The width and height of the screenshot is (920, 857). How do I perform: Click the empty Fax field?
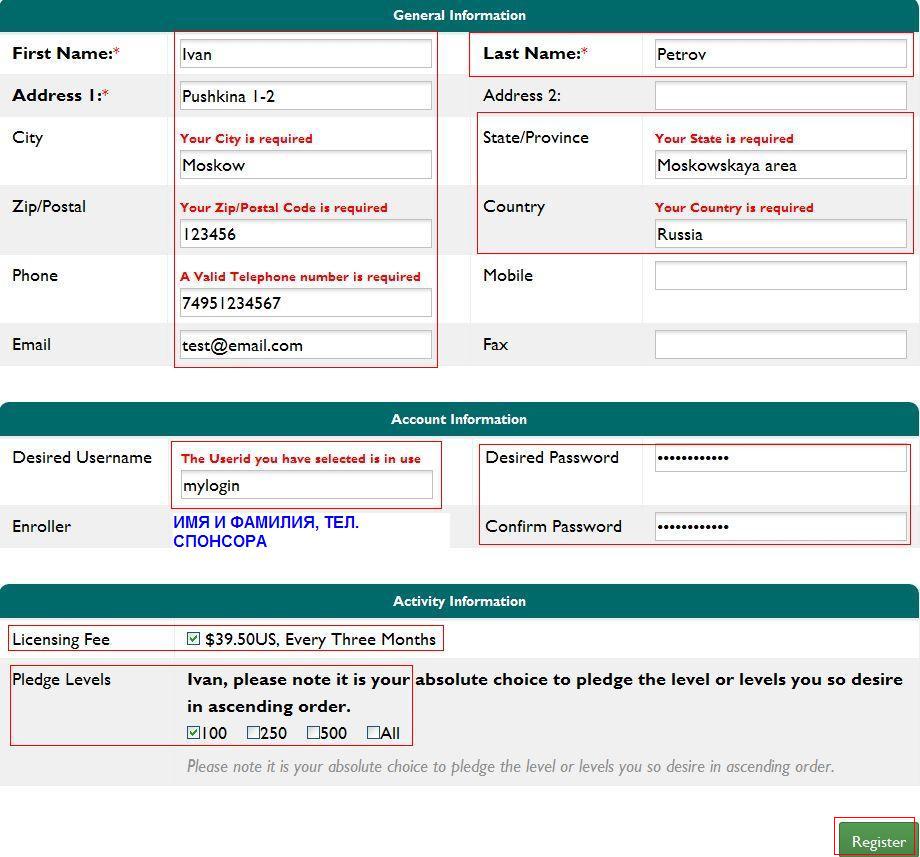(780, 344)
